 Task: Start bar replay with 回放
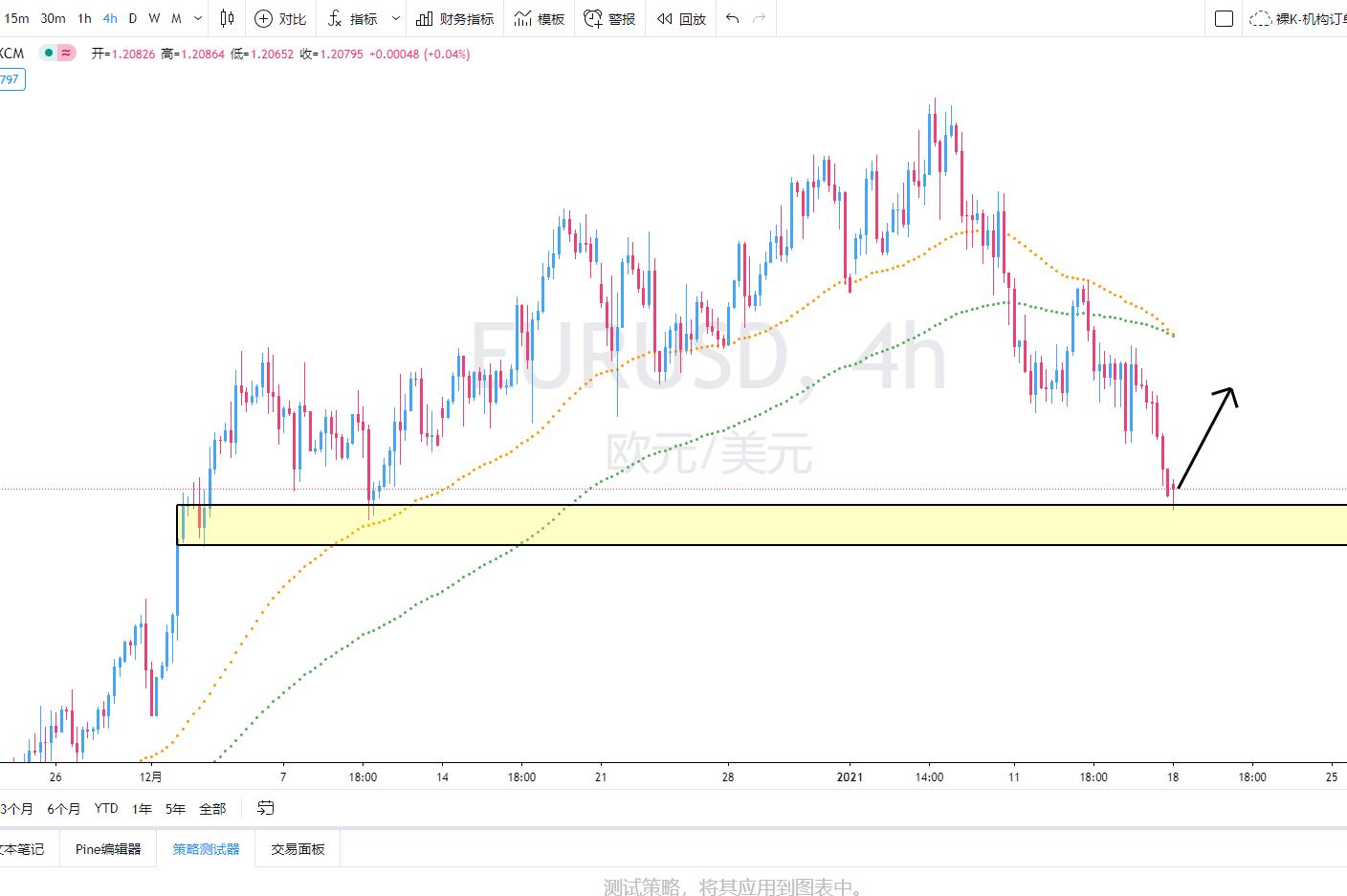click(681, 18)
